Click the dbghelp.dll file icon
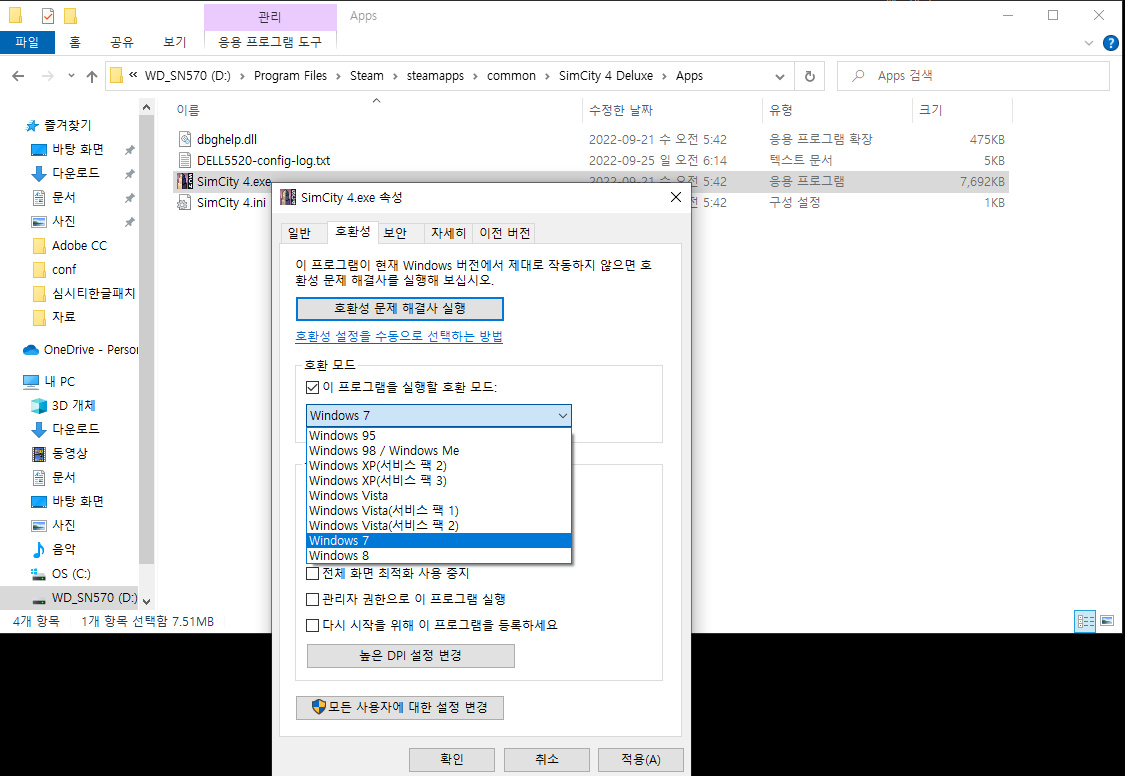Viewport: 1125px width, 776px height. [x=185, y=139]
